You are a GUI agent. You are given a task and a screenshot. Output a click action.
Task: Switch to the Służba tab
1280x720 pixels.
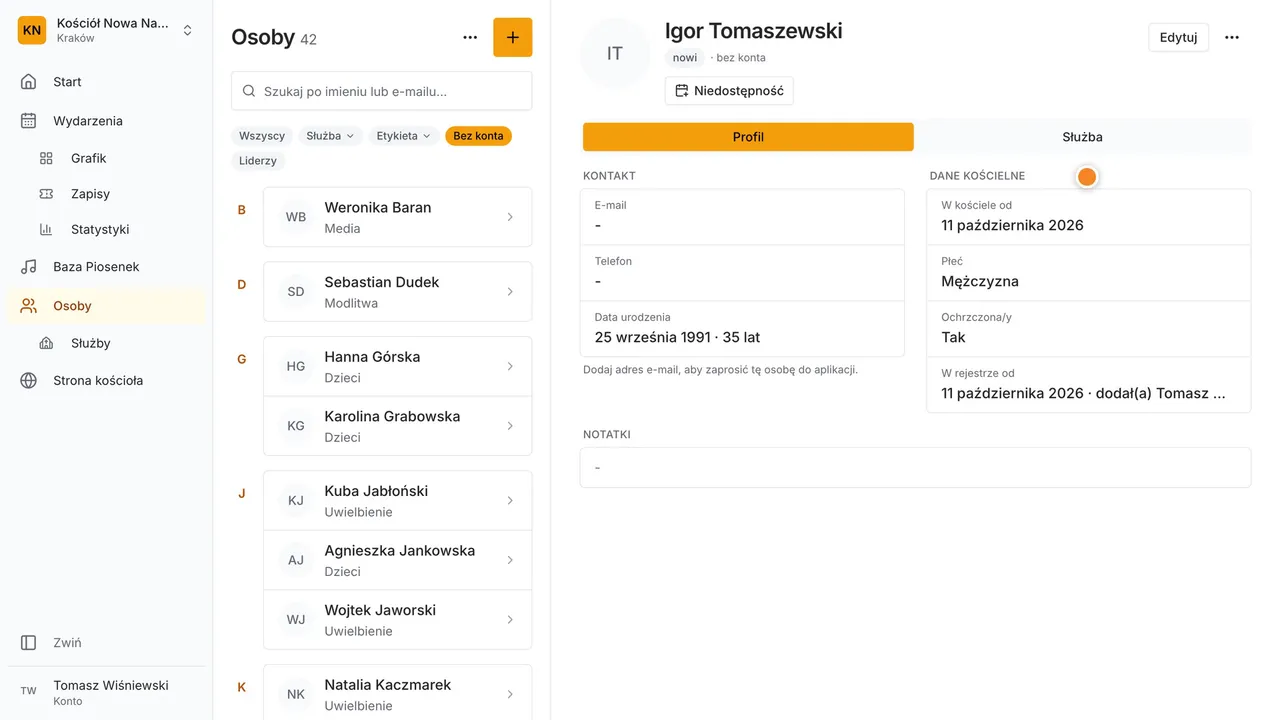[1082, 137]
